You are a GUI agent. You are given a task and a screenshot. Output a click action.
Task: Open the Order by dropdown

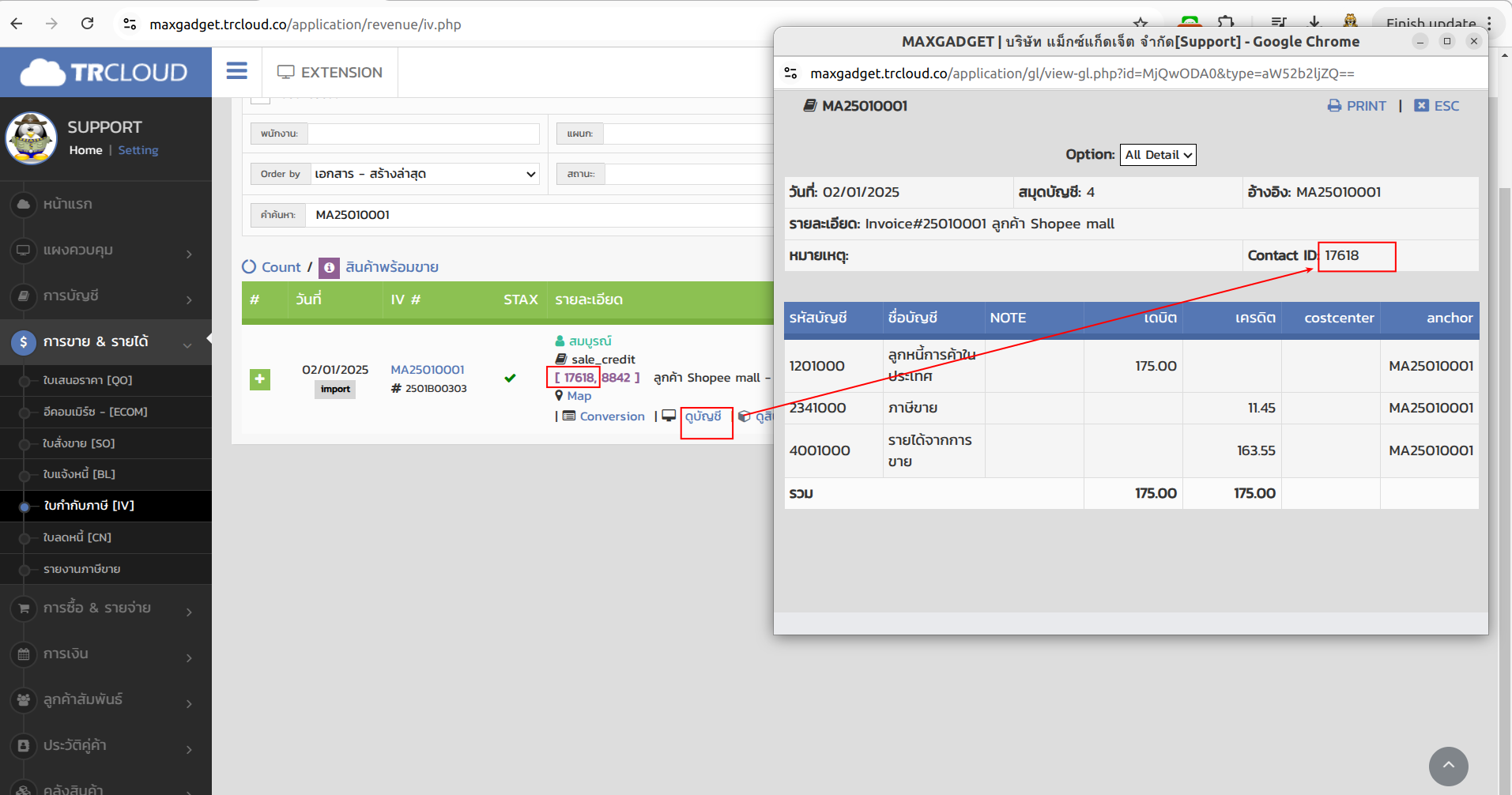424,174
